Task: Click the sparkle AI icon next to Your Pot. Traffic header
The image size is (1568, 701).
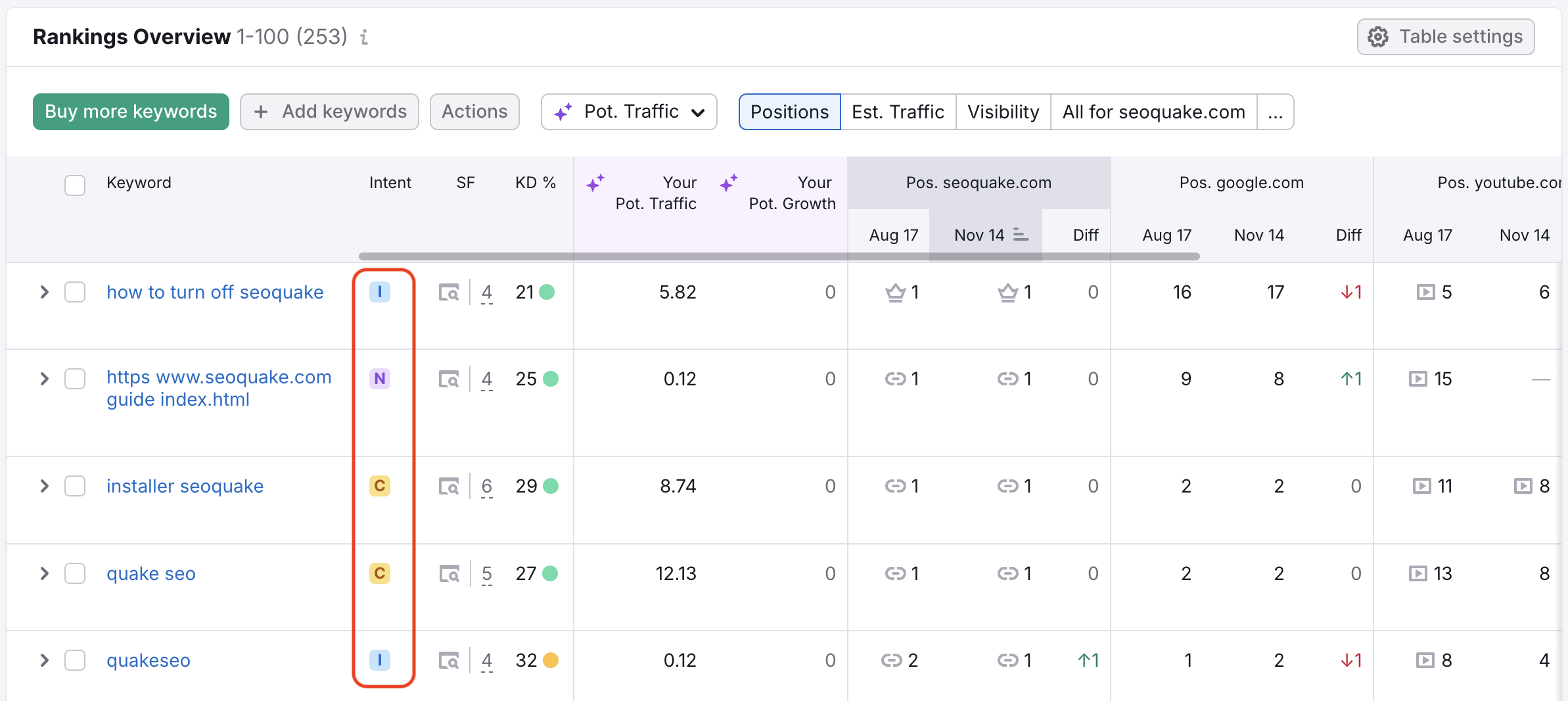Action: tap(596, 184)
